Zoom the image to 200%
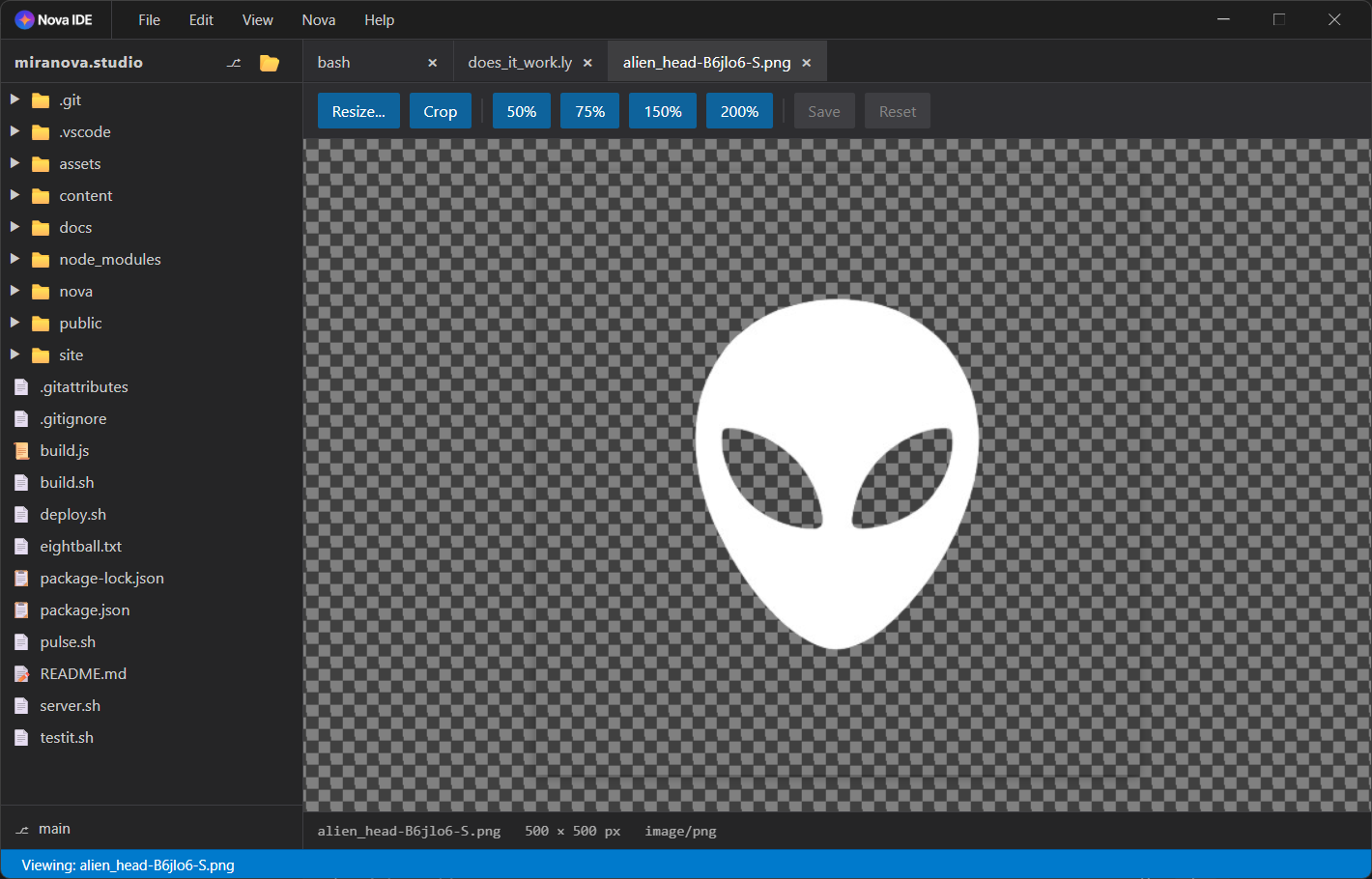The width and height of the screenshot is (1372, 879). pos(739,110)
